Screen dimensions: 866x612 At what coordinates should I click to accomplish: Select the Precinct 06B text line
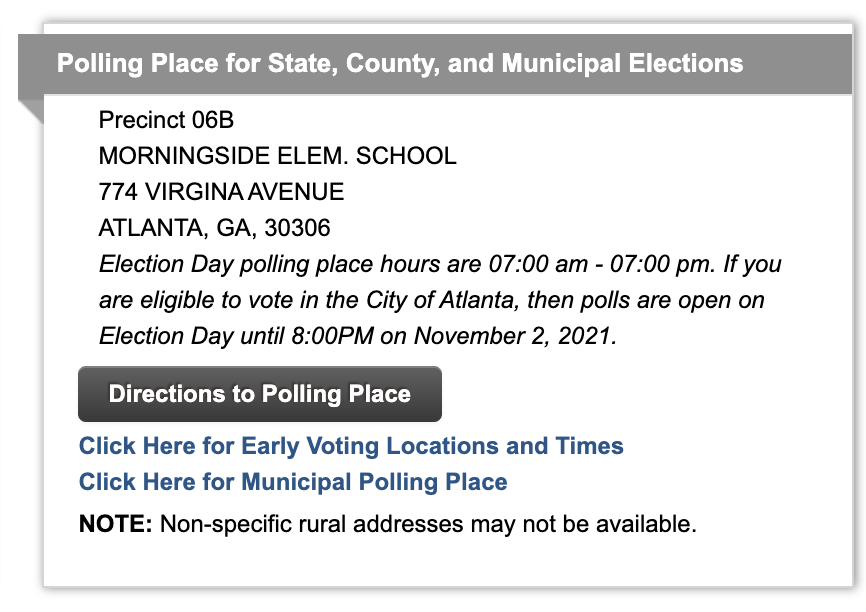point(166,120)
